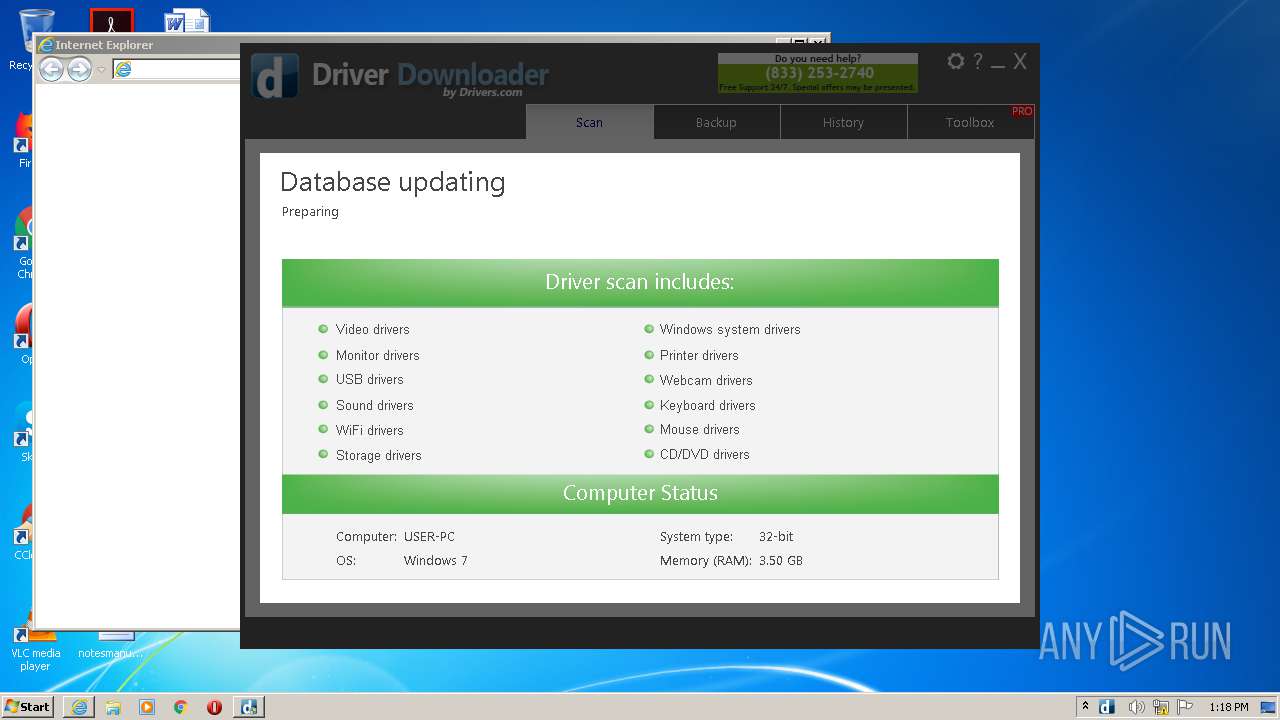The width and height of the screenshot is (1280, 720).
Task: Open the Backup tab
Action: pos(716,122)
